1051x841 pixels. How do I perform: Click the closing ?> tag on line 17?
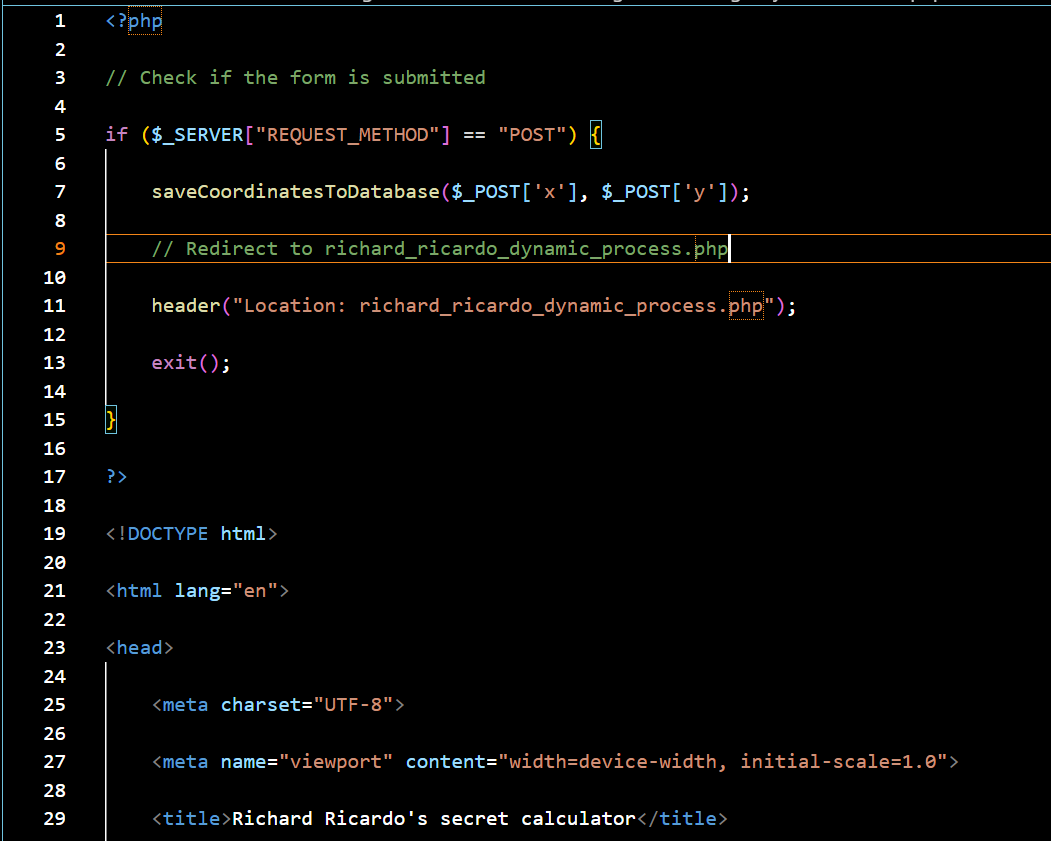[115, 476]
